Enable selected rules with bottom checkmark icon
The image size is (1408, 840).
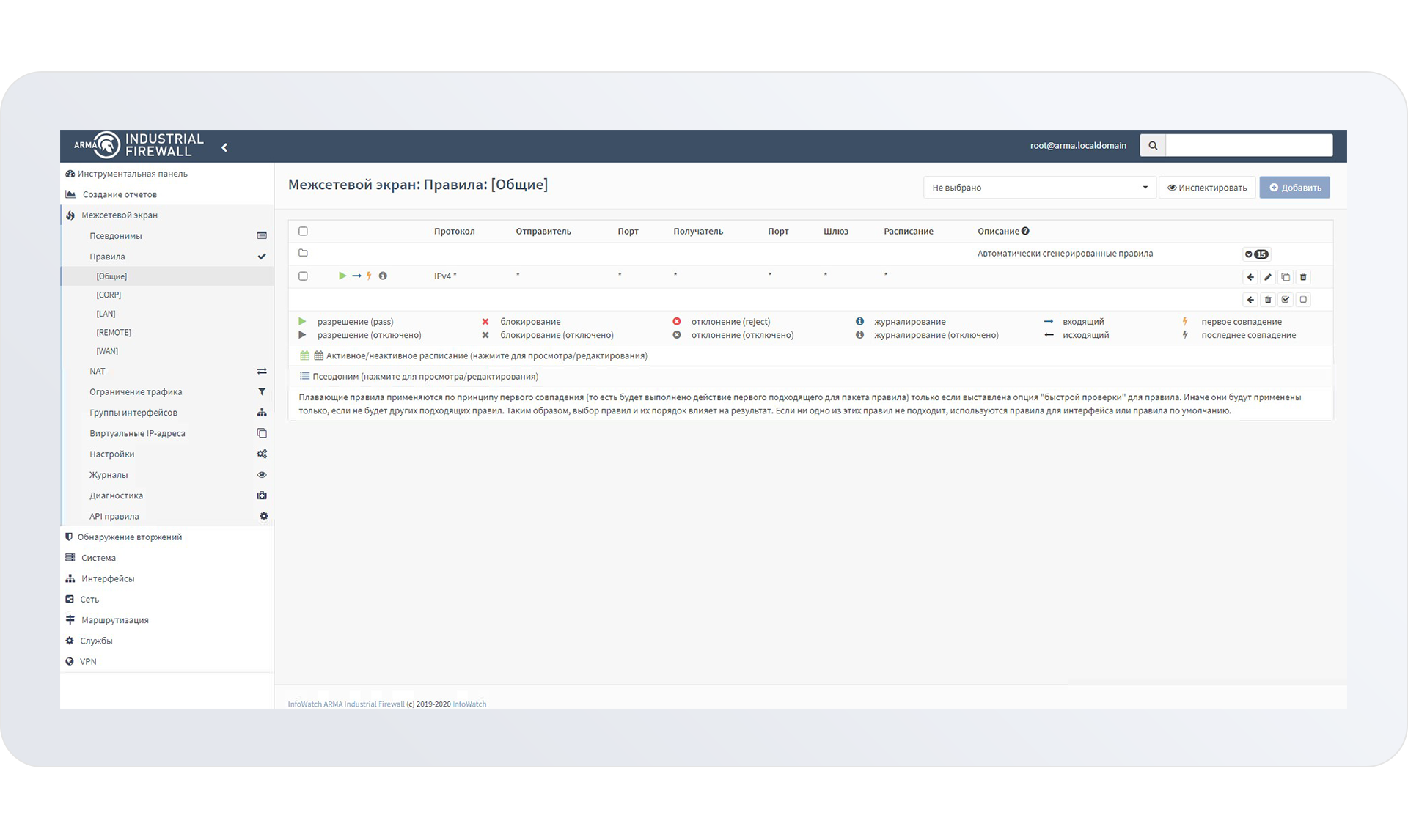pos(1286,300)
